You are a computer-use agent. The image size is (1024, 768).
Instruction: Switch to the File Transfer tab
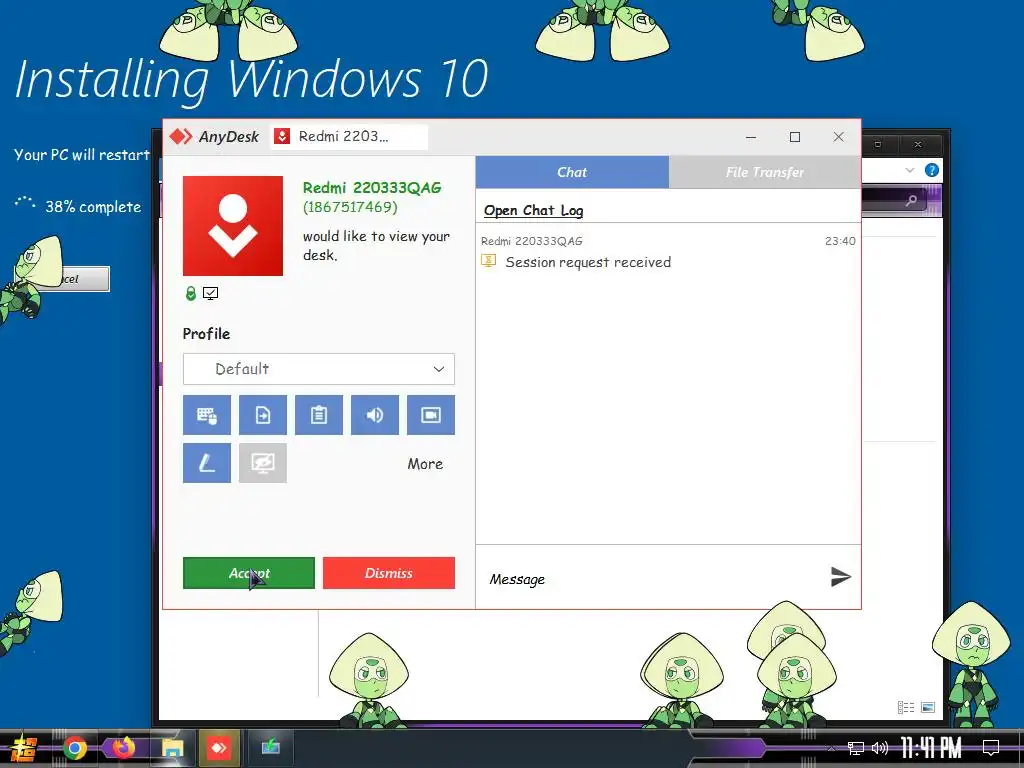pyautogui.click(x=765, y=172)
